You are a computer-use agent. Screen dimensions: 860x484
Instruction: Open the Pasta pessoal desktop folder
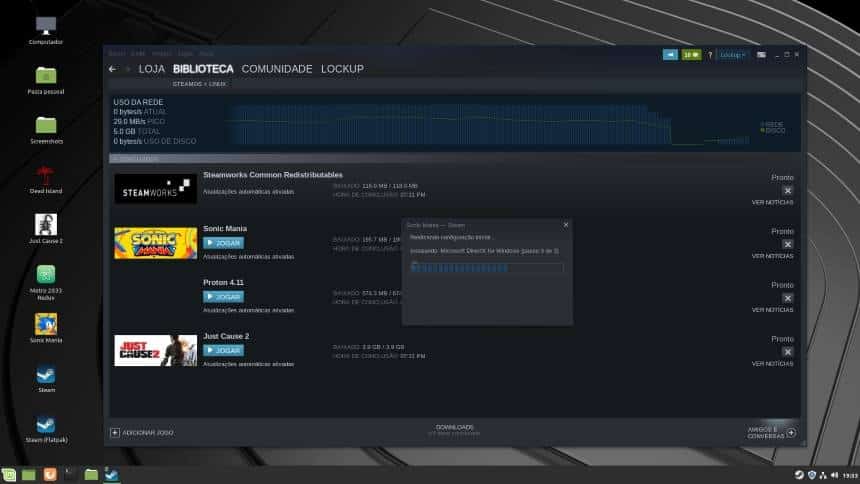pos(46,80)
